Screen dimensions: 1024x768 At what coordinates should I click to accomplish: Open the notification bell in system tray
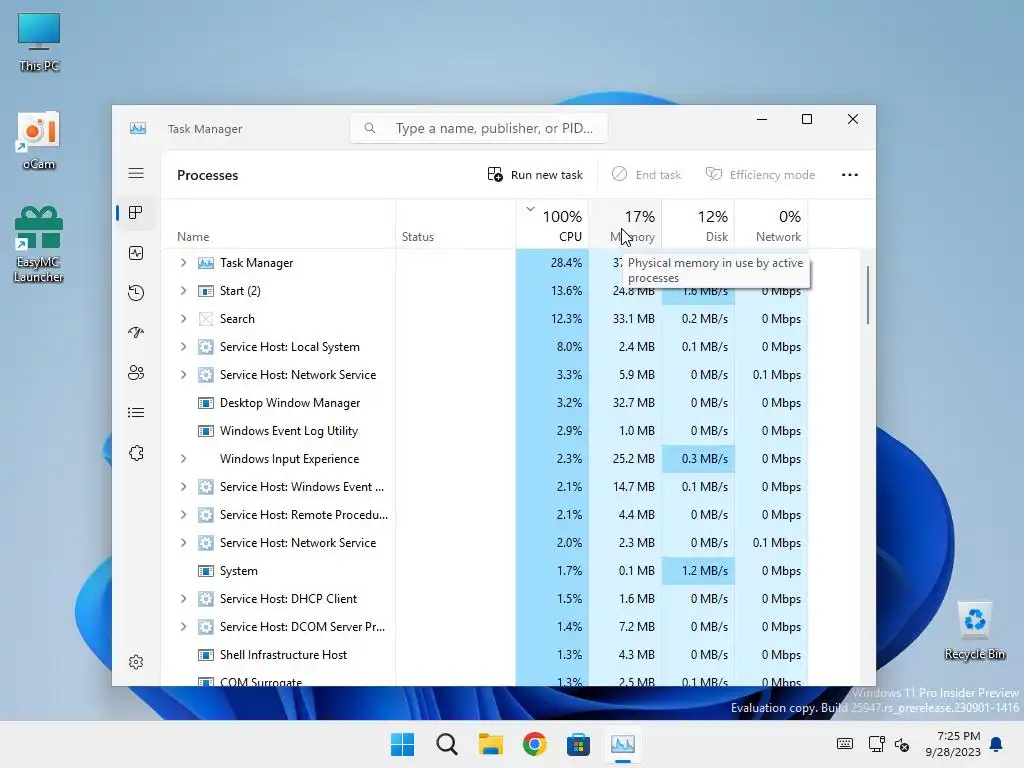point(997,744)
